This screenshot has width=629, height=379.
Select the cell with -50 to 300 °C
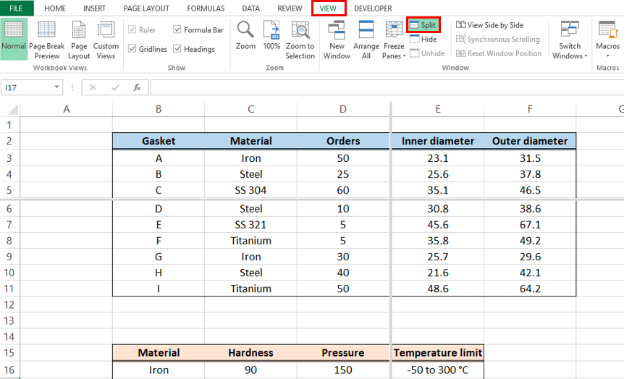(438, 370)
